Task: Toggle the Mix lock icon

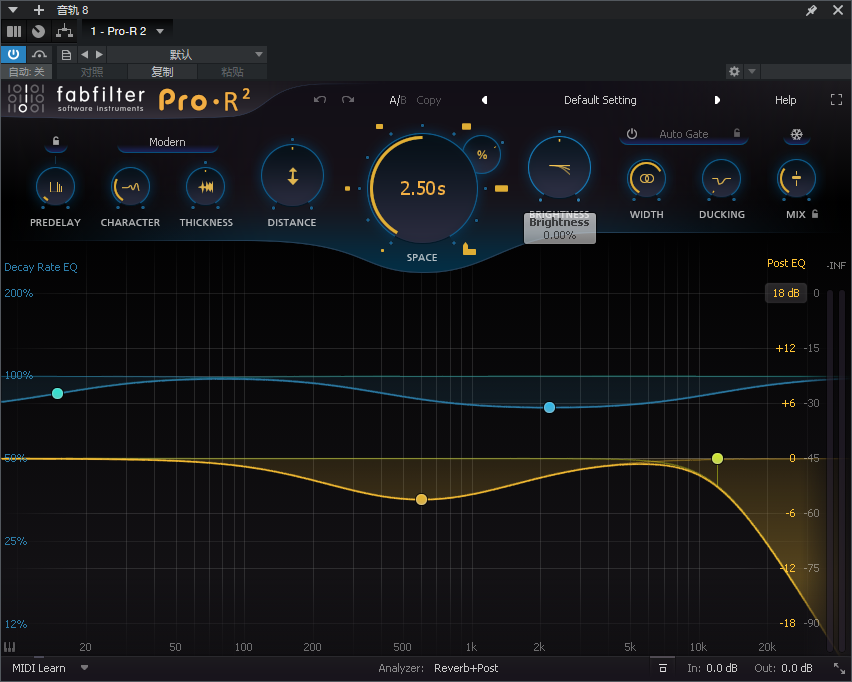Action: pos(815,214)
